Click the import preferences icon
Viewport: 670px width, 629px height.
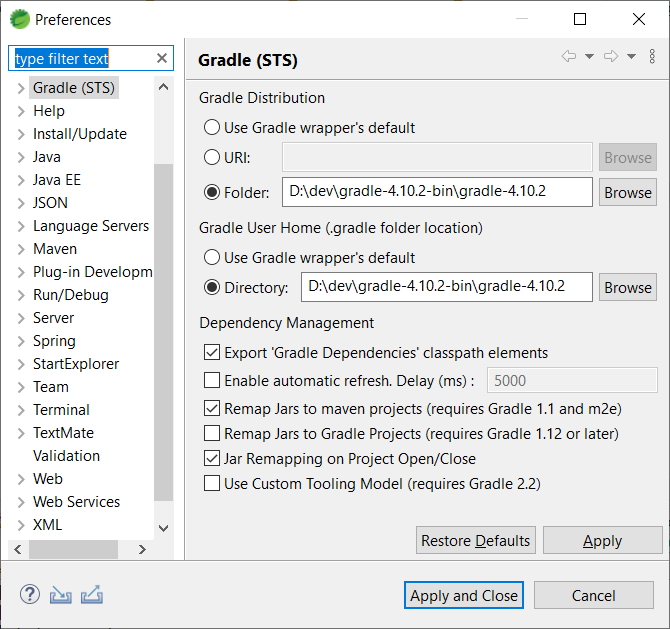[61, 595]
